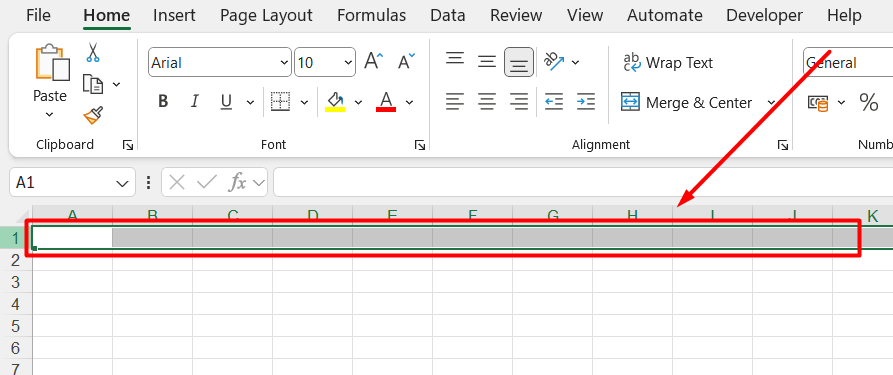Switch to the Data tab
This screenshot has width=893, height=375.
point(448,15)
